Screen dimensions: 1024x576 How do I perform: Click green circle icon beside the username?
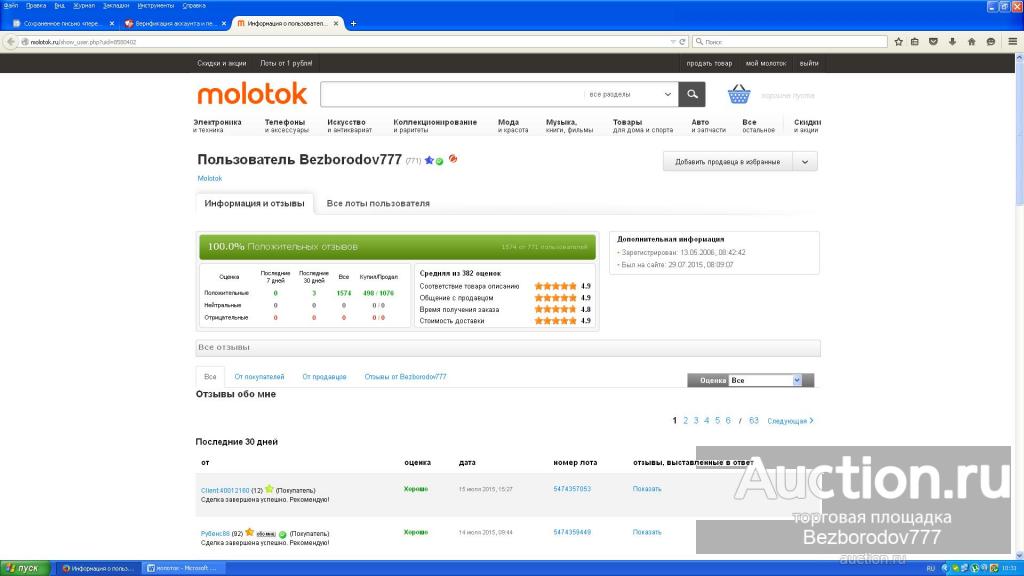click(x=440, y=161)
